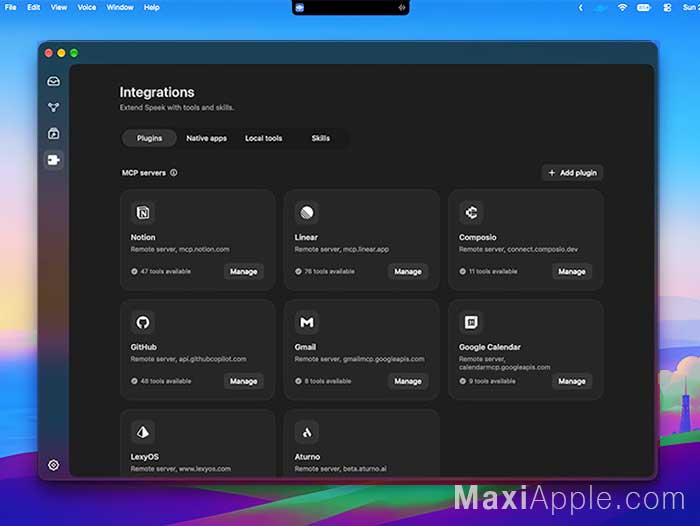Switch to the Plugins tab
The width and height of the screenshot is (700, 526).
tap(149, 138)
